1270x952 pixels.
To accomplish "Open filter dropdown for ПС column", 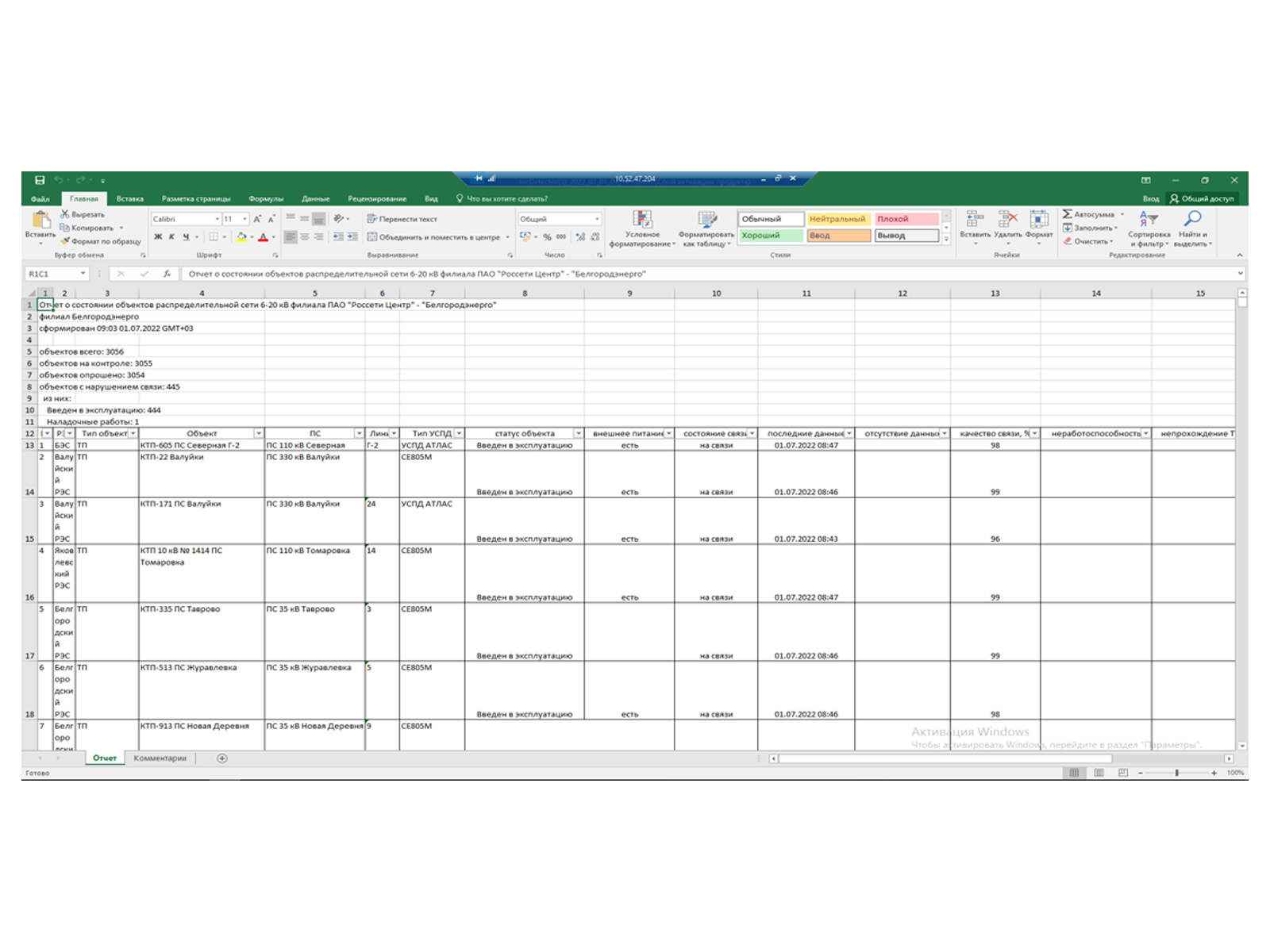I will [360, 434].
